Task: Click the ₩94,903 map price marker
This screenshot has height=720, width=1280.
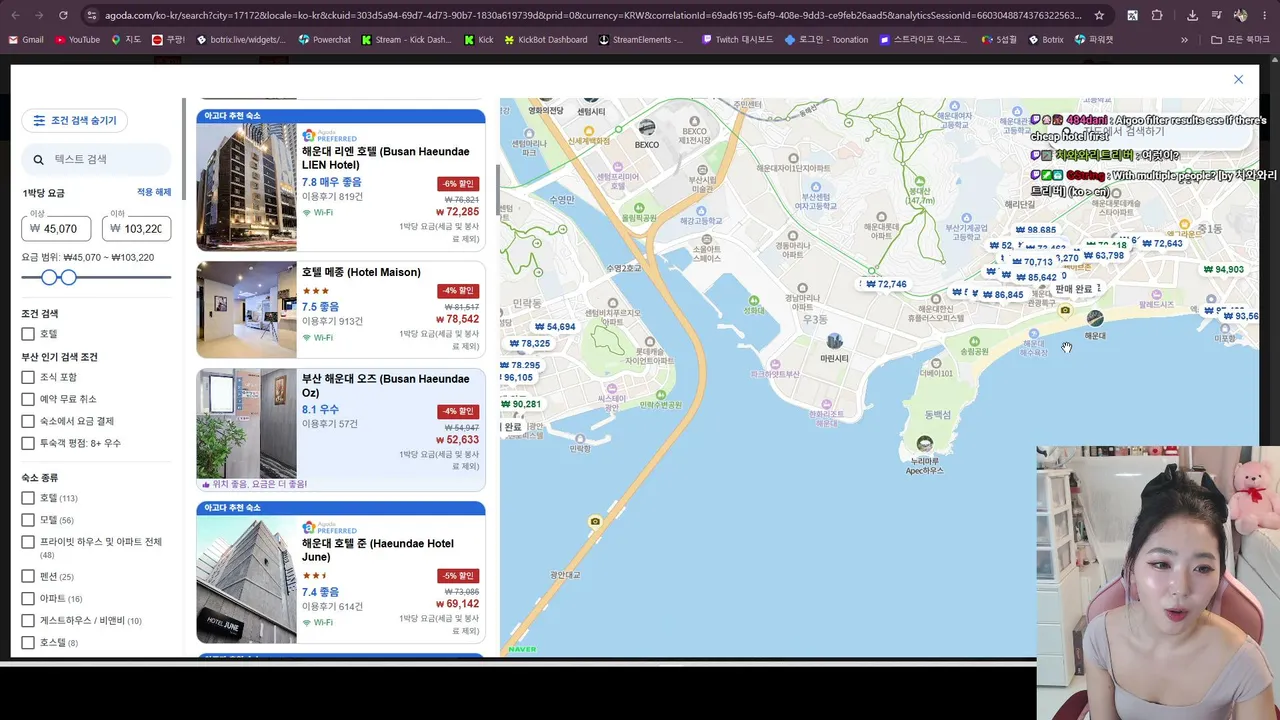Action: (1224, 270)
